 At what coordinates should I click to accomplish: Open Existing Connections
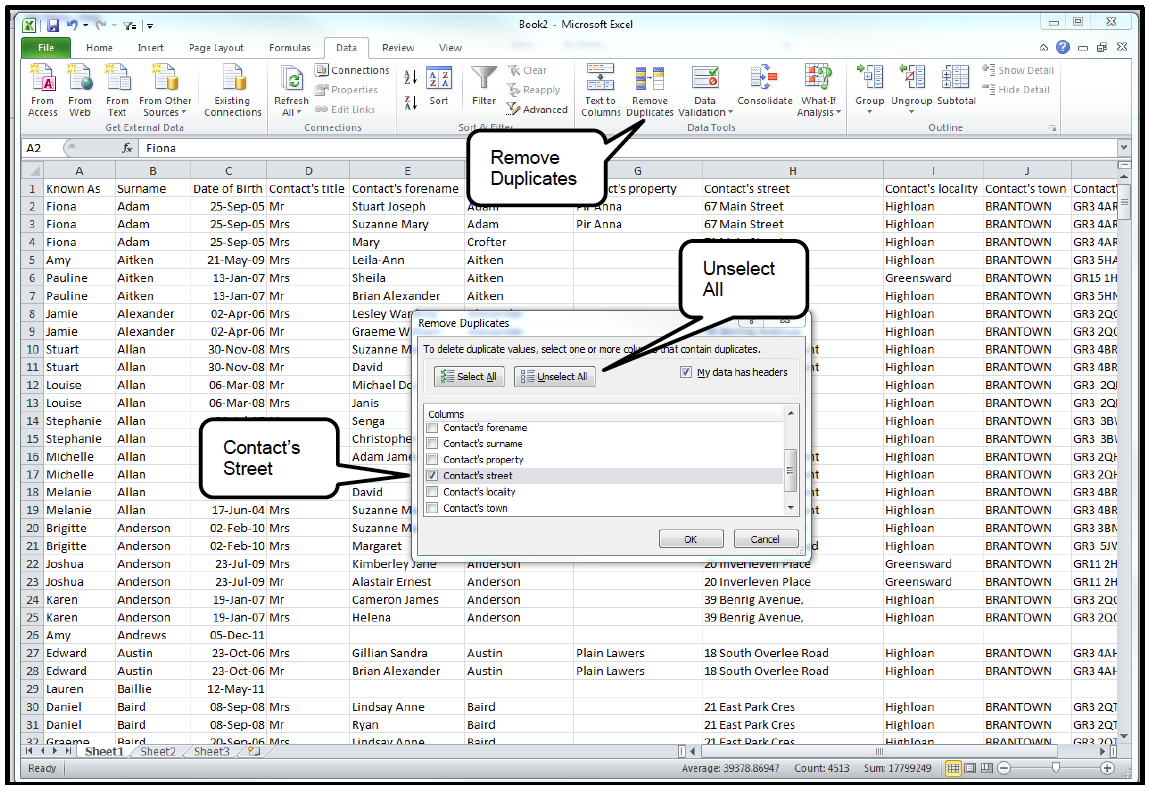tap(232, 89)
